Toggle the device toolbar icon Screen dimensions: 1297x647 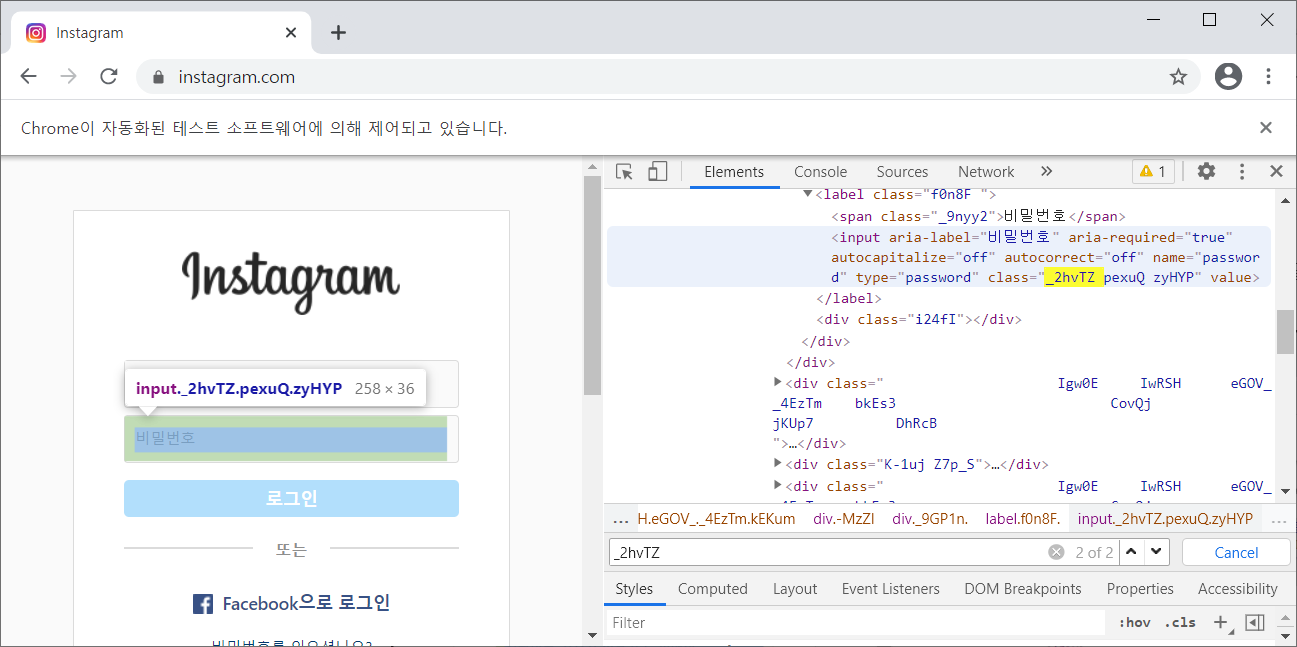pos(657,171)
